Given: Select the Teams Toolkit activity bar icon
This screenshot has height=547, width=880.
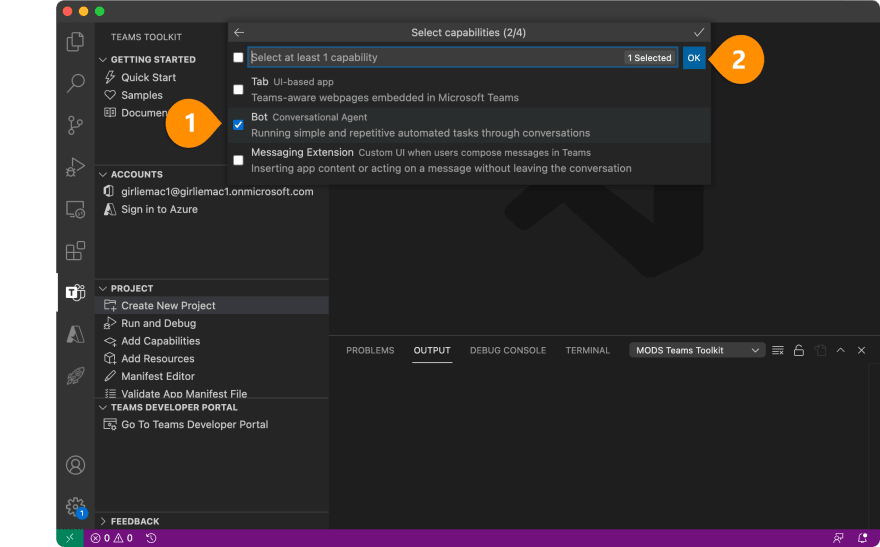Looking at the screenshot, I should coord(75,292).
